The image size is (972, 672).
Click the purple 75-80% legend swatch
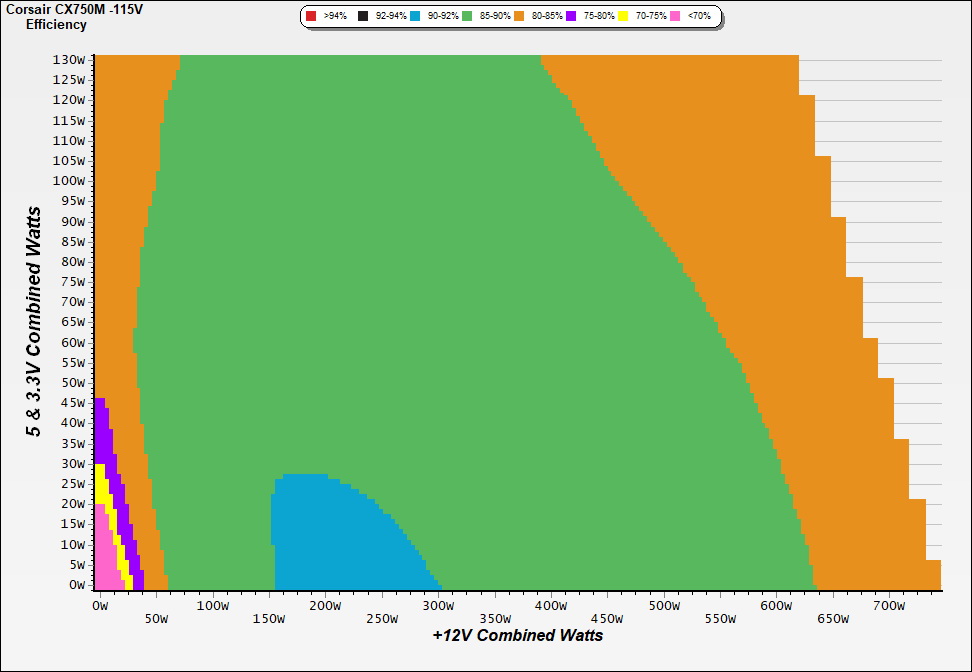click(572, 17)
